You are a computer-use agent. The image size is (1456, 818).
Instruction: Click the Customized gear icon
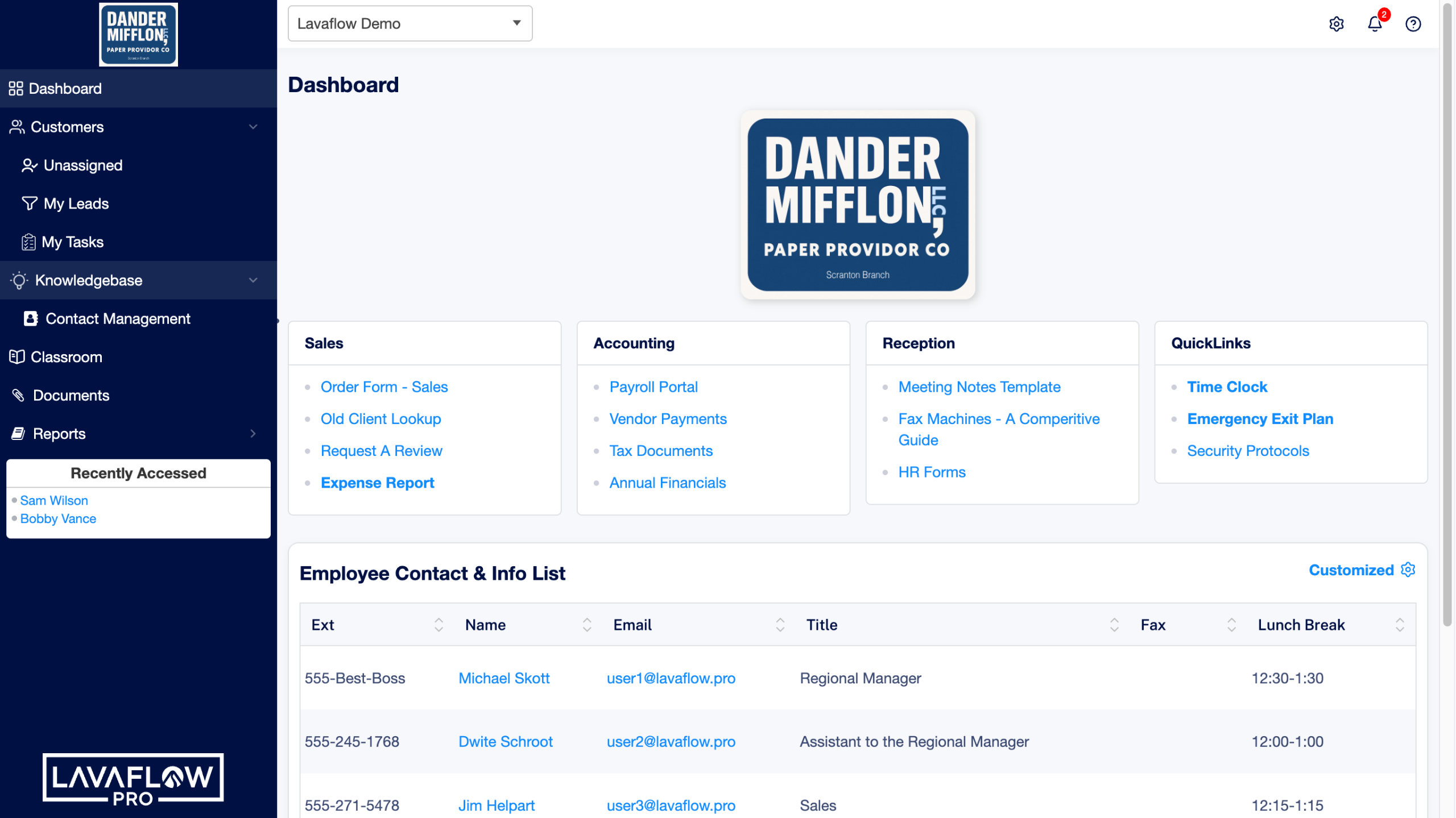(1408, 570)
